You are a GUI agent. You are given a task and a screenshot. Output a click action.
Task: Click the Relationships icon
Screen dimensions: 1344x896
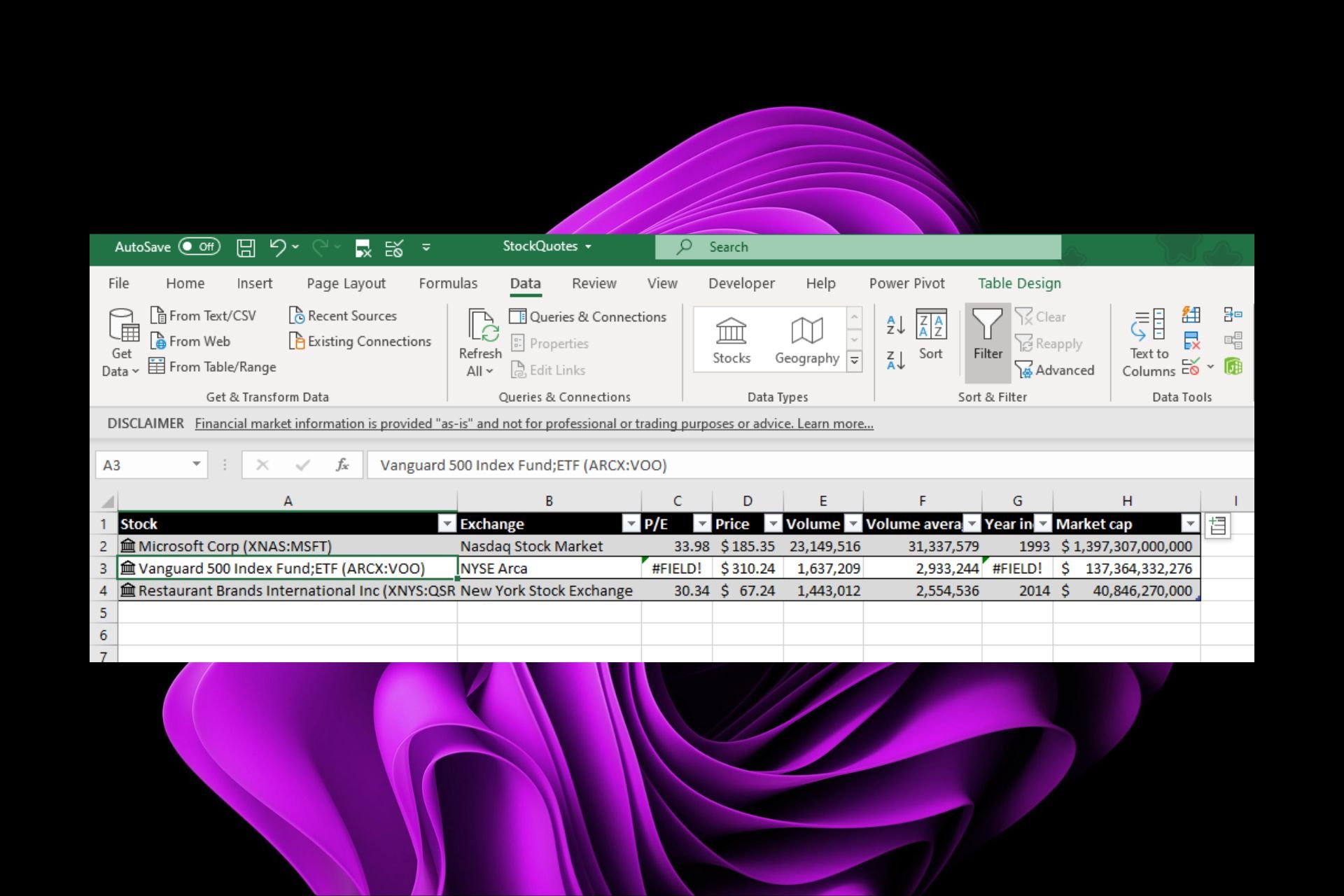(1233, 341)
